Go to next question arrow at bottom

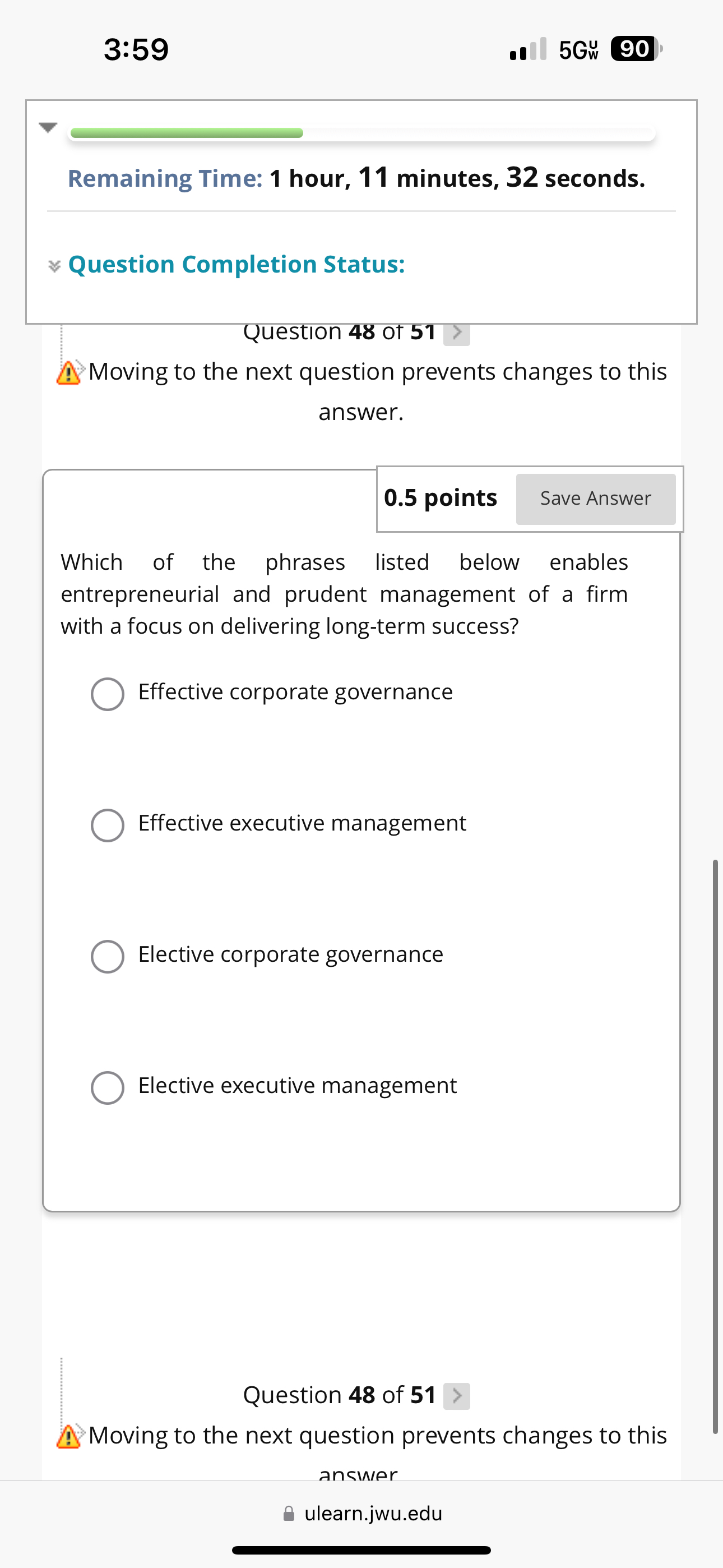(456, 1396)
